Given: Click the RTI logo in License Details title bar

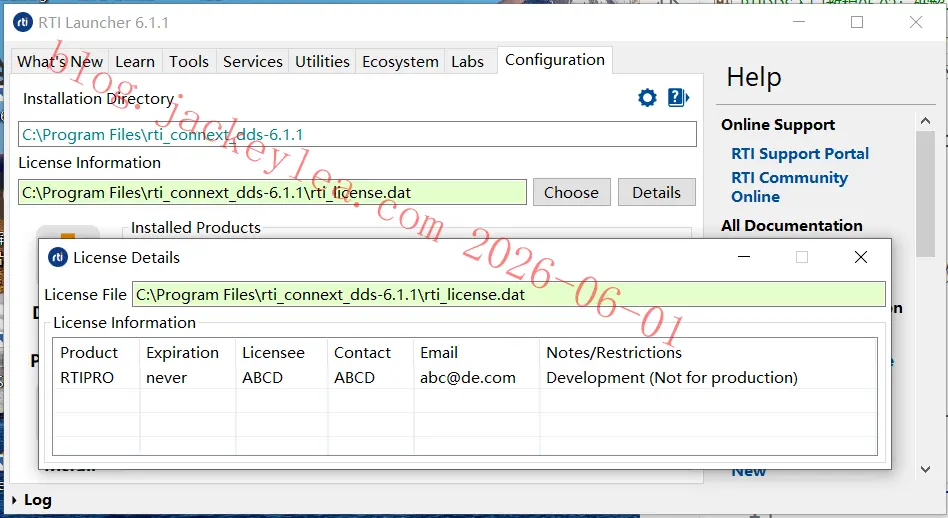Looking at the screenshot, I should click(x=57, y=257).
